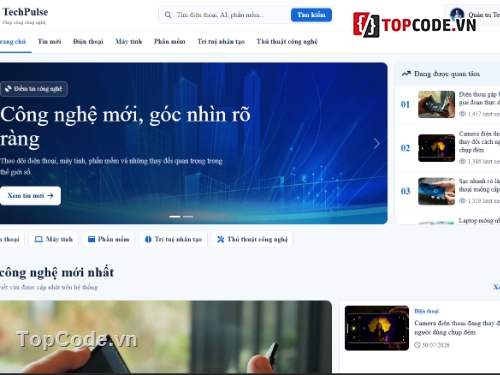Click the eye icon beside 1,457 views

coord(462,114)
